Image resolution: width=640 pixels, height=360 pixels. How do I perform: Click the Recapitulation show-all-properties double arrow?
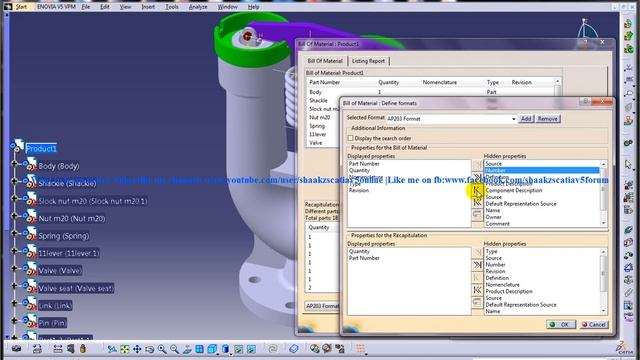pos(477,290)
